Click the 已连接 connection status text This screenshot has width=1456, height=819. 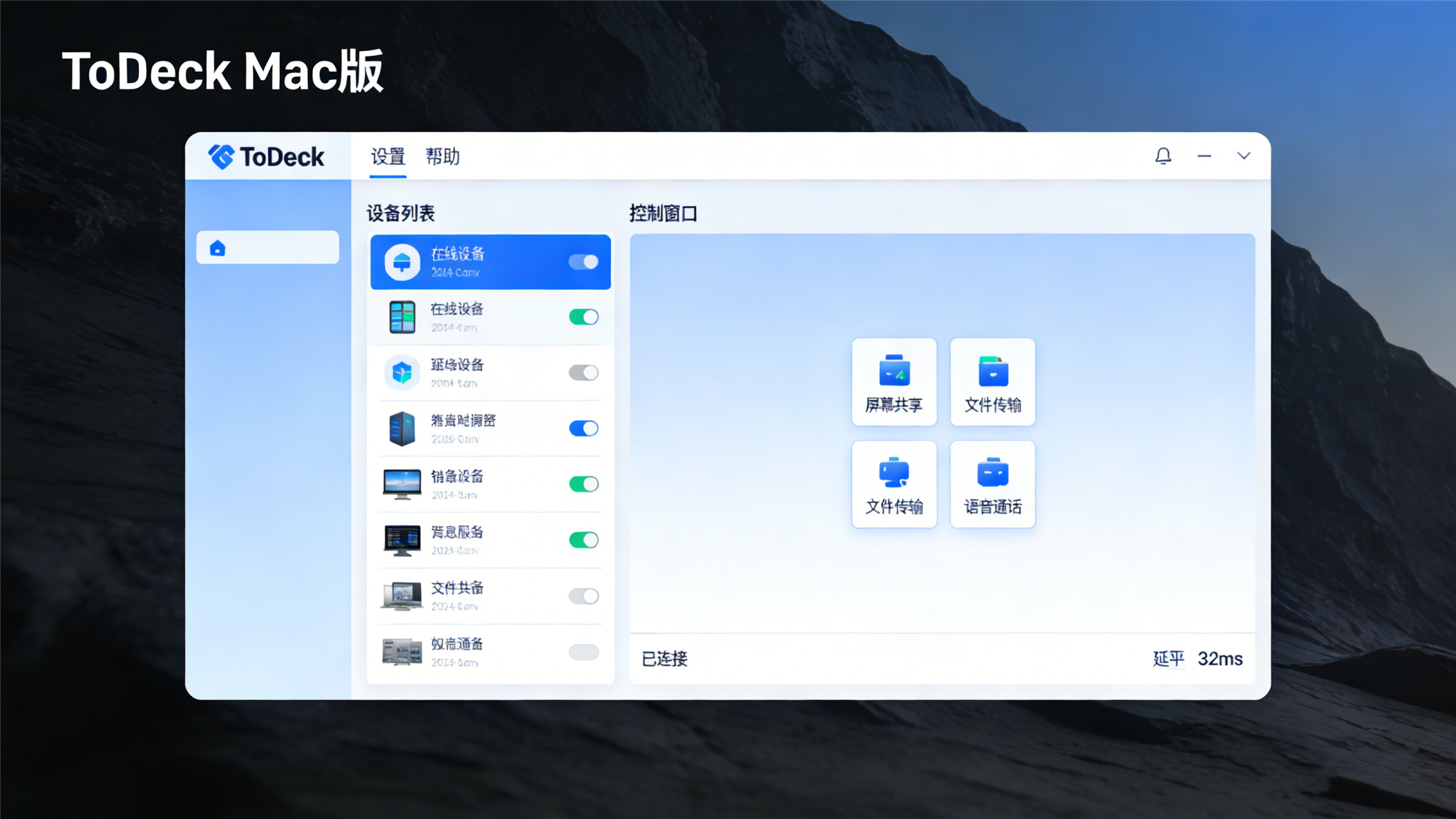663,659
